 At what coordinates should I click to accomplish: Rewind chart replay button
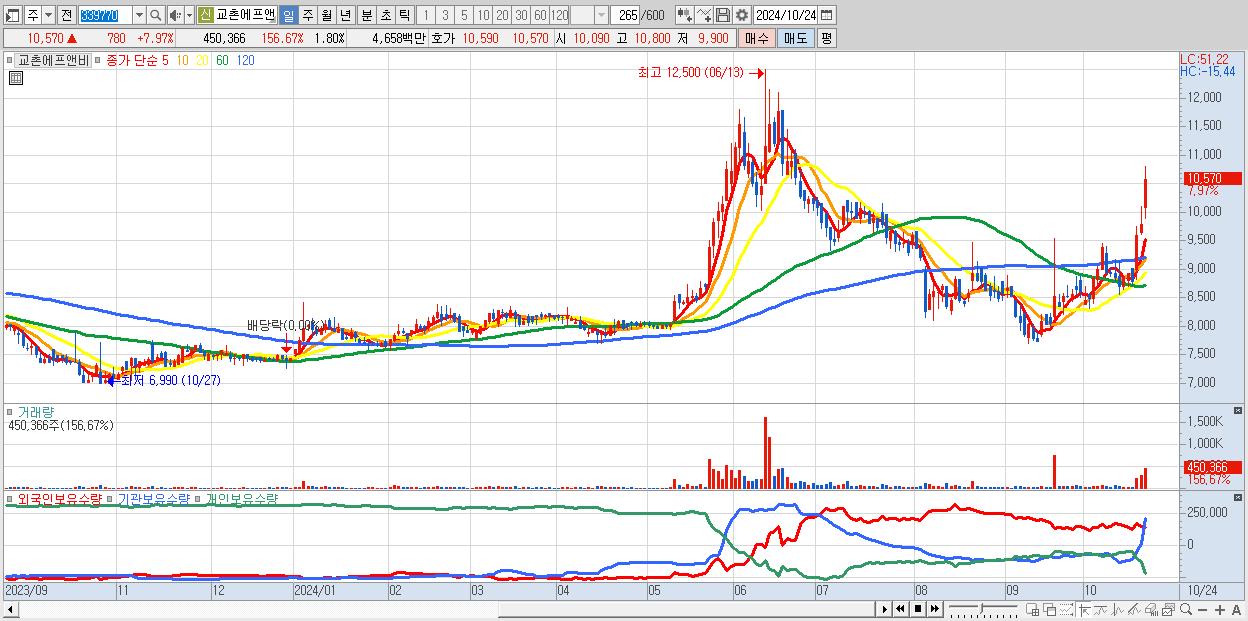click(901, 609)
